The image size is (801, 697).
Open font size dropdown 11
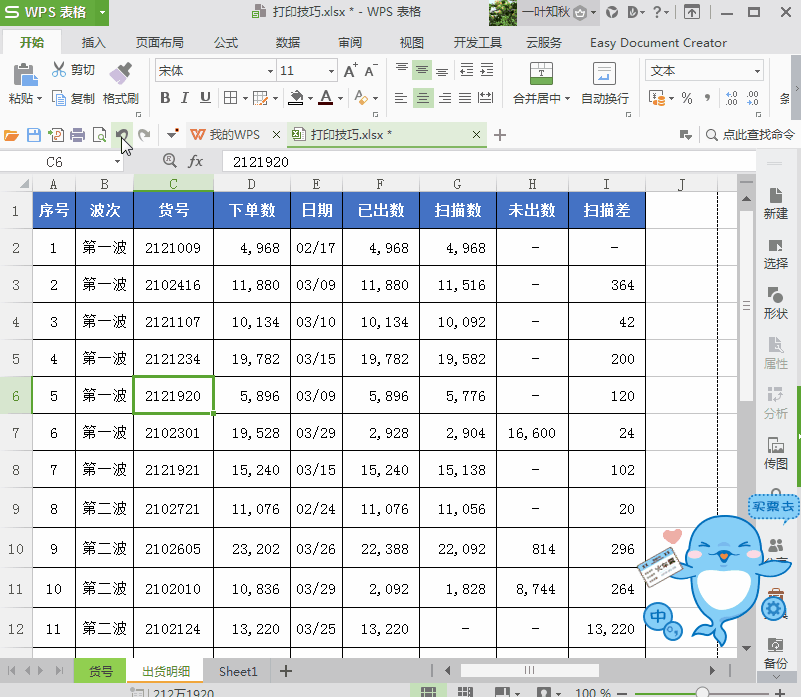[x=331, y=71]
